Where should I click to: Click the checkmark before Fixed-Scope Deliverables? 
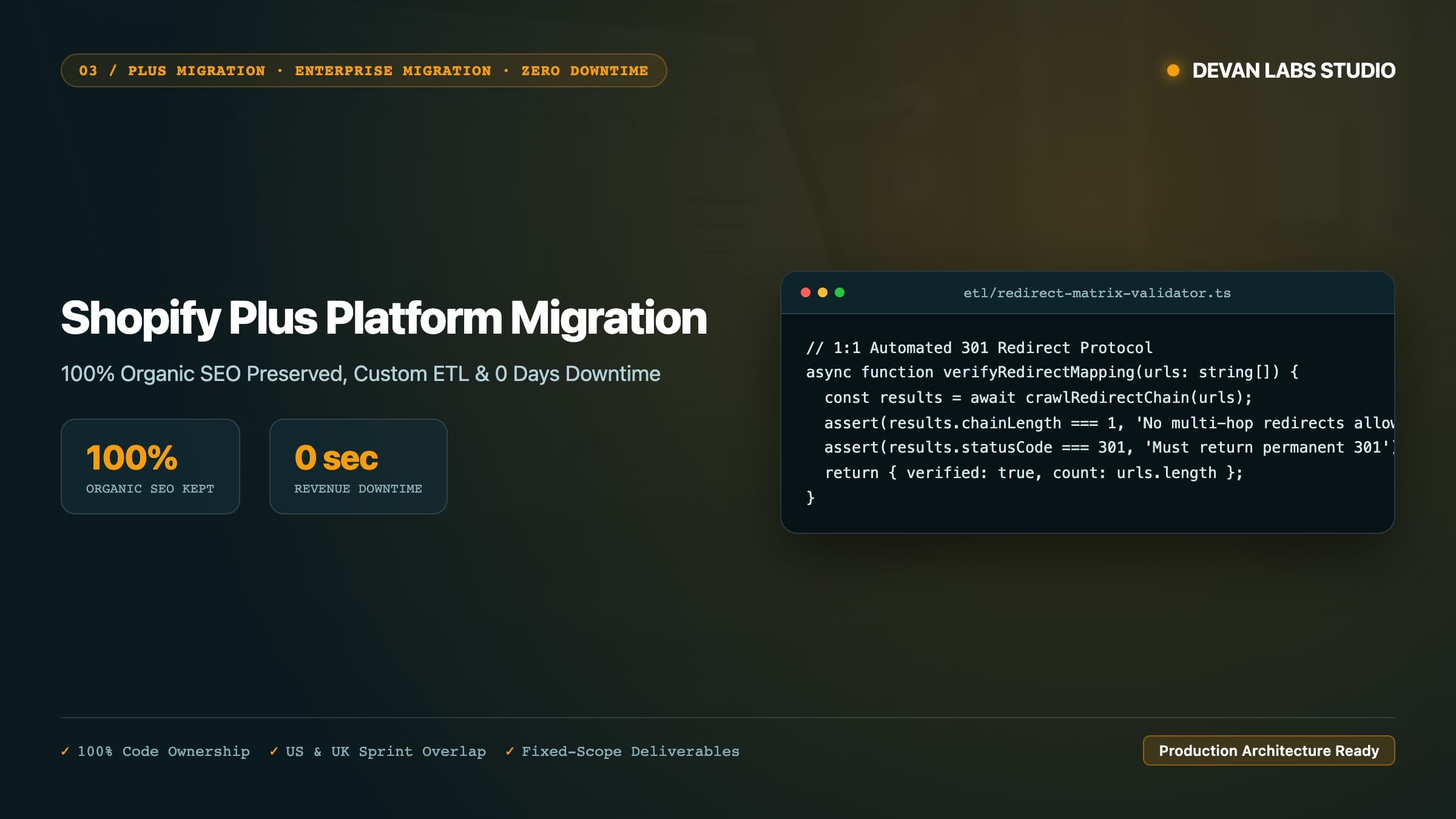tap(510, 751)
